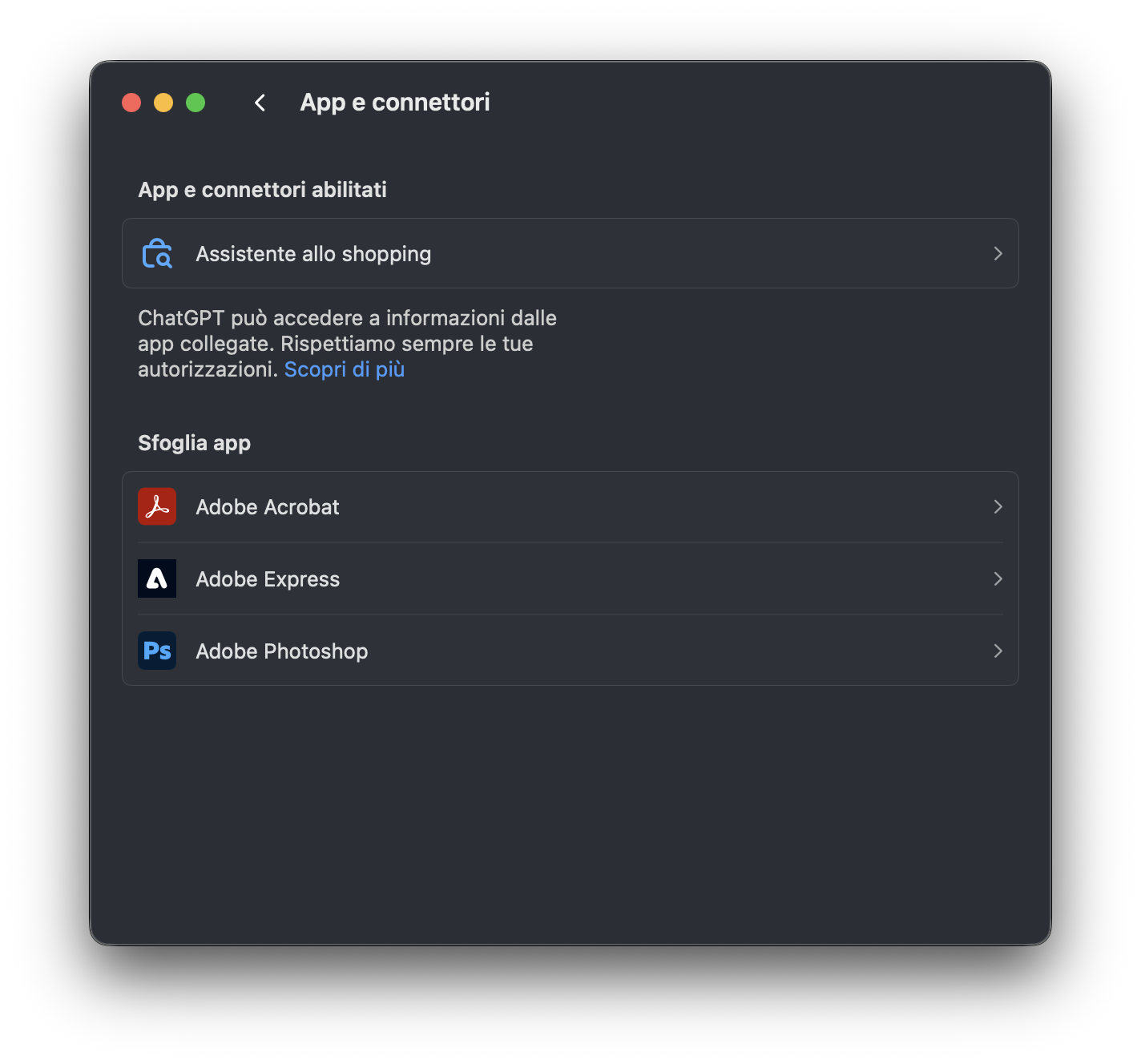Click the Sfoglia app section heading
1141x1064 pixels.
click(194, 443)
